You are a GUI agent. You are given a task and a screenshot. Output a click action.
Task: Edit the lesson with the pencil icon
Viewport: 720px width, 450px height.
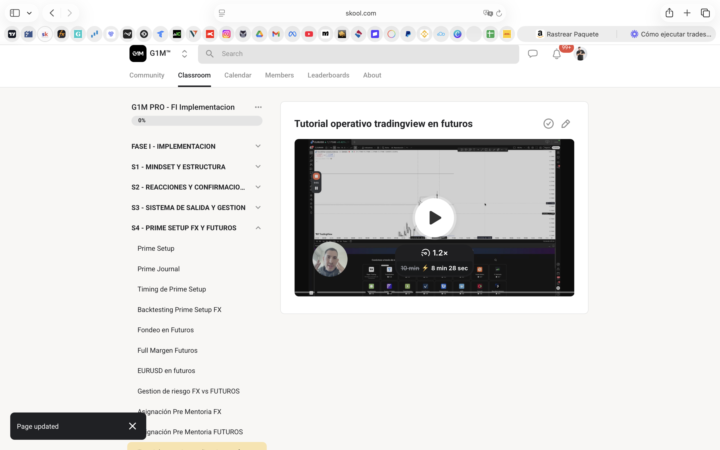566,124
